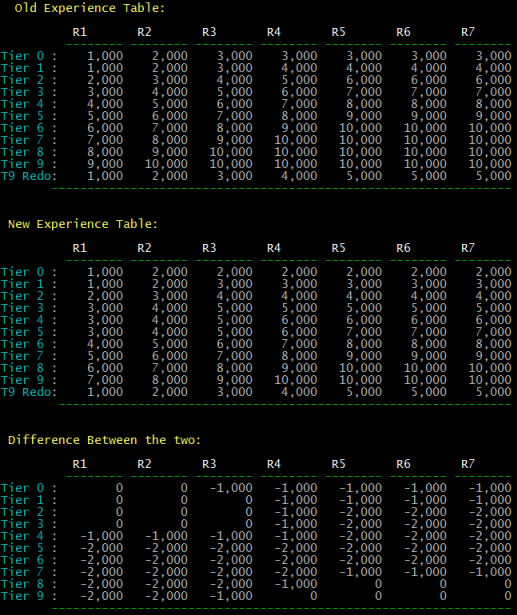Image resolution: width=517 pixels, height=615 pixels.
Task: Click Difference table Tier 4 R1 value -1,000
Action: [102, 536]
